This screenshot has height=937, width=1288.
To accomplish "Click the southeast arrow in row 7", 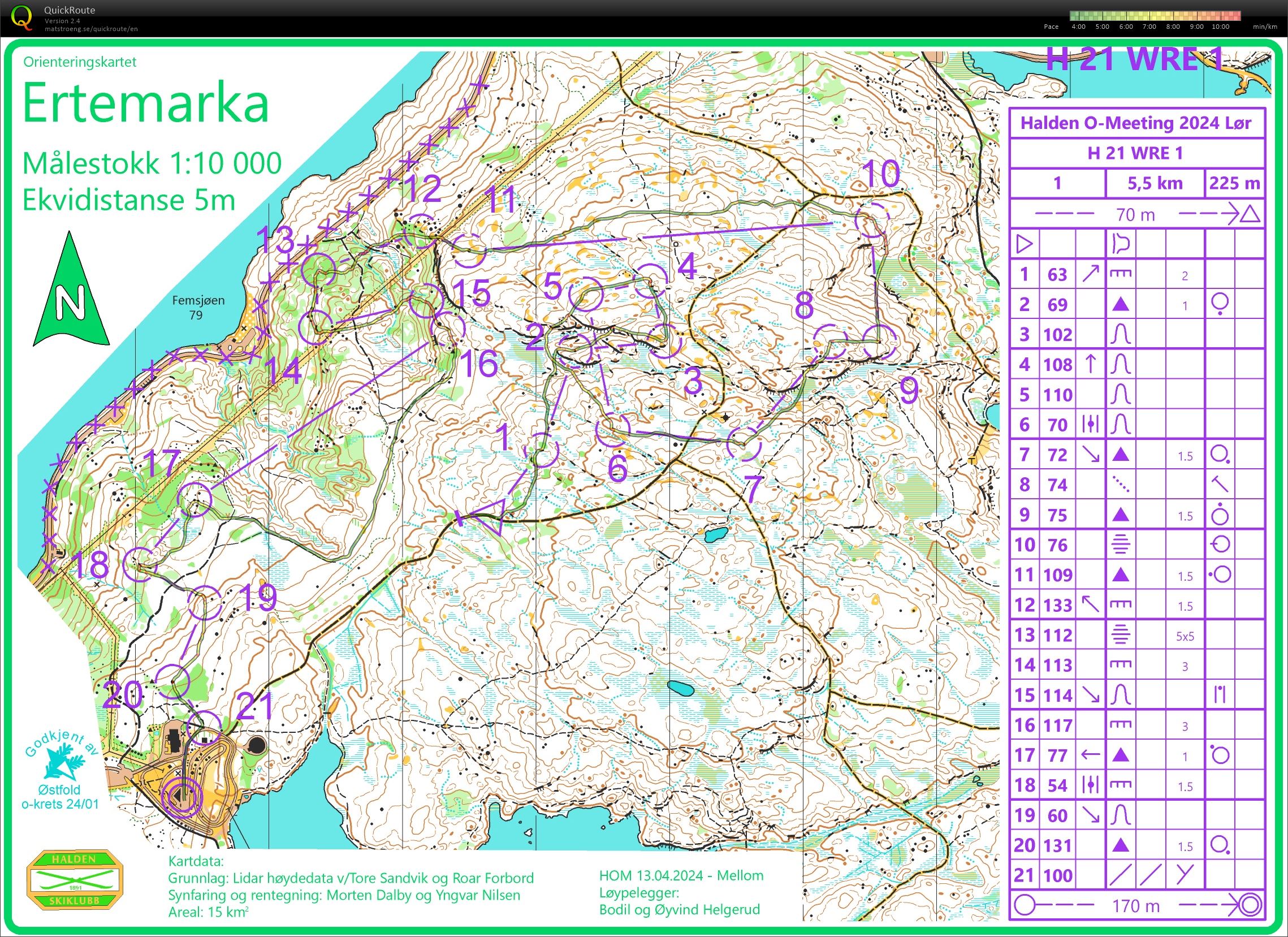I will 1090,454.
